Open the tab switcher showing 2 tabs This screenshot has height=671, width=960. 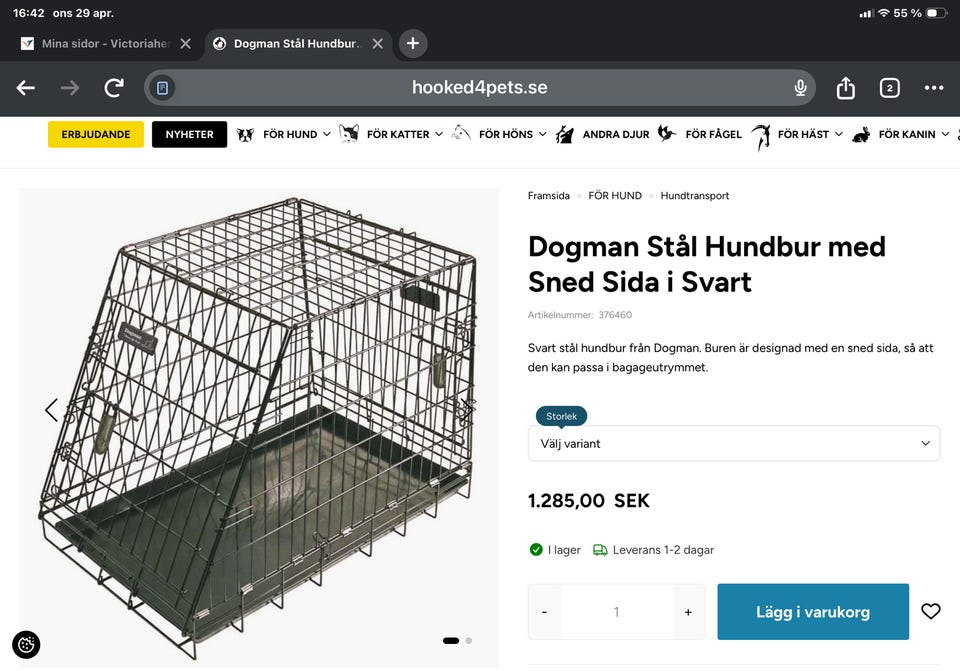pyautogui.click(x=889, y=88)
